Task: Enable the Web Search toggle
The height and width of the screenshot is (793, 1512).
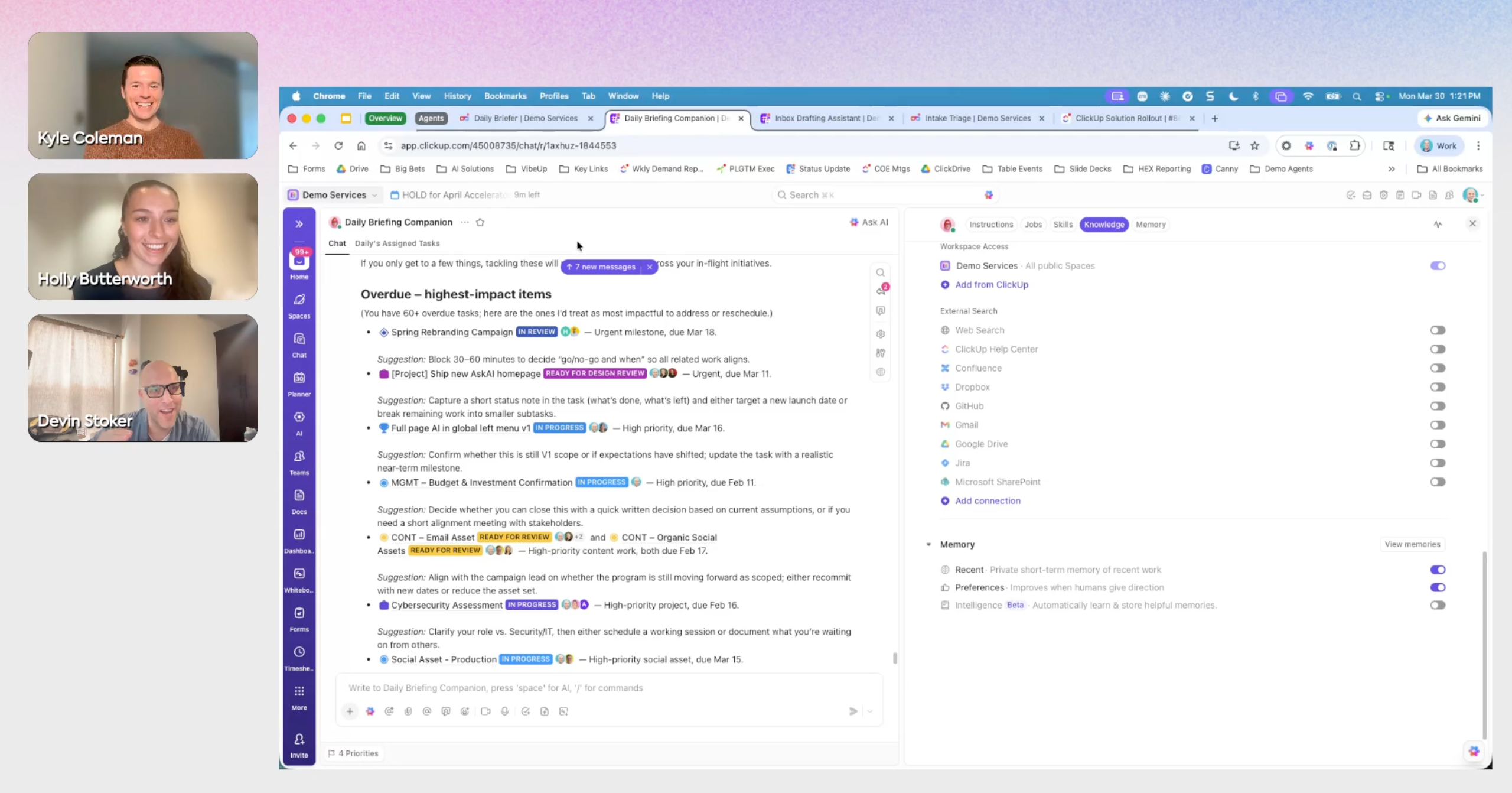Action: 1437,330
